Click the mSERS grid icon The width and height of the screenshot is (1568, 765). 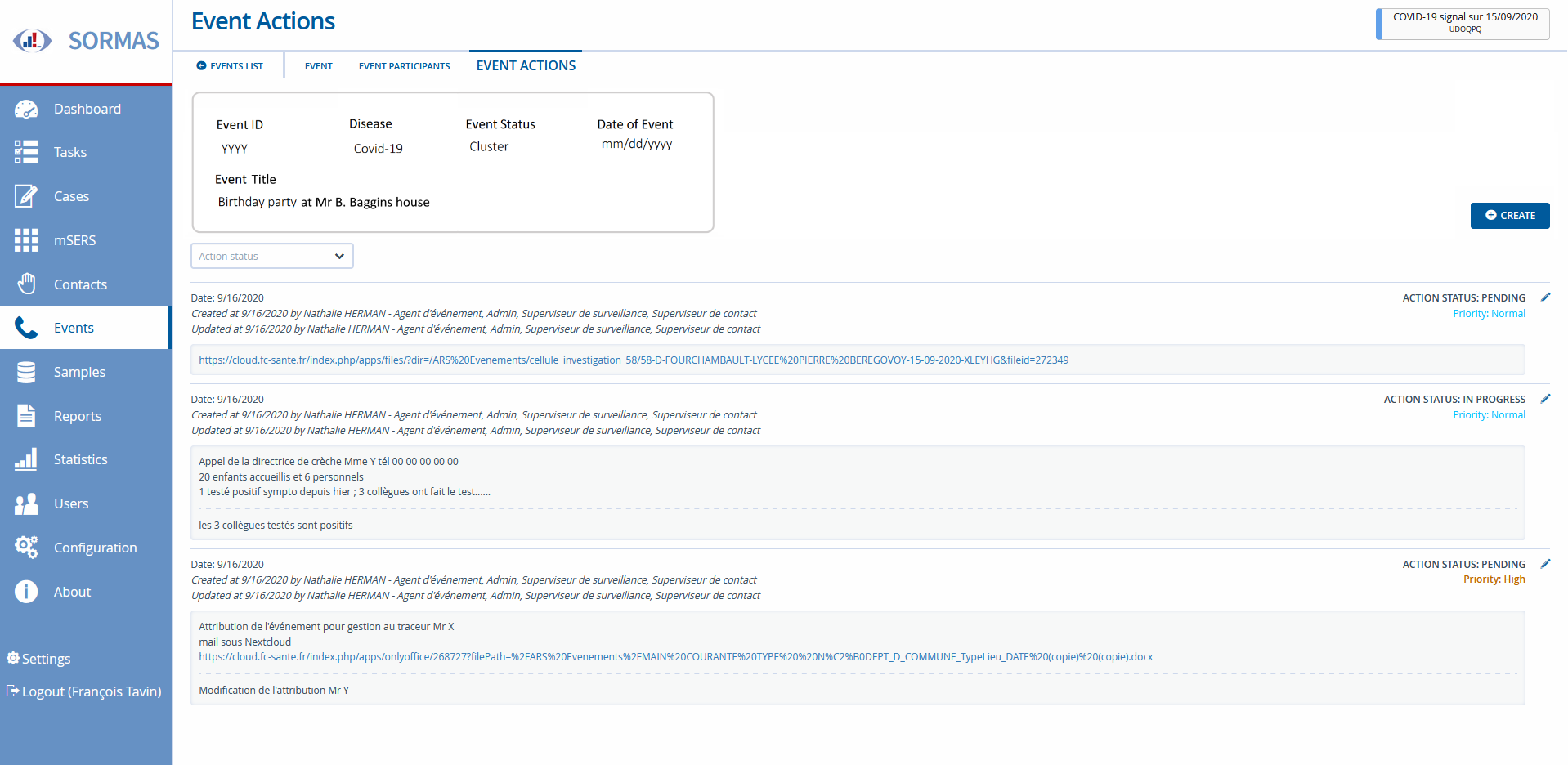point(26,240)
